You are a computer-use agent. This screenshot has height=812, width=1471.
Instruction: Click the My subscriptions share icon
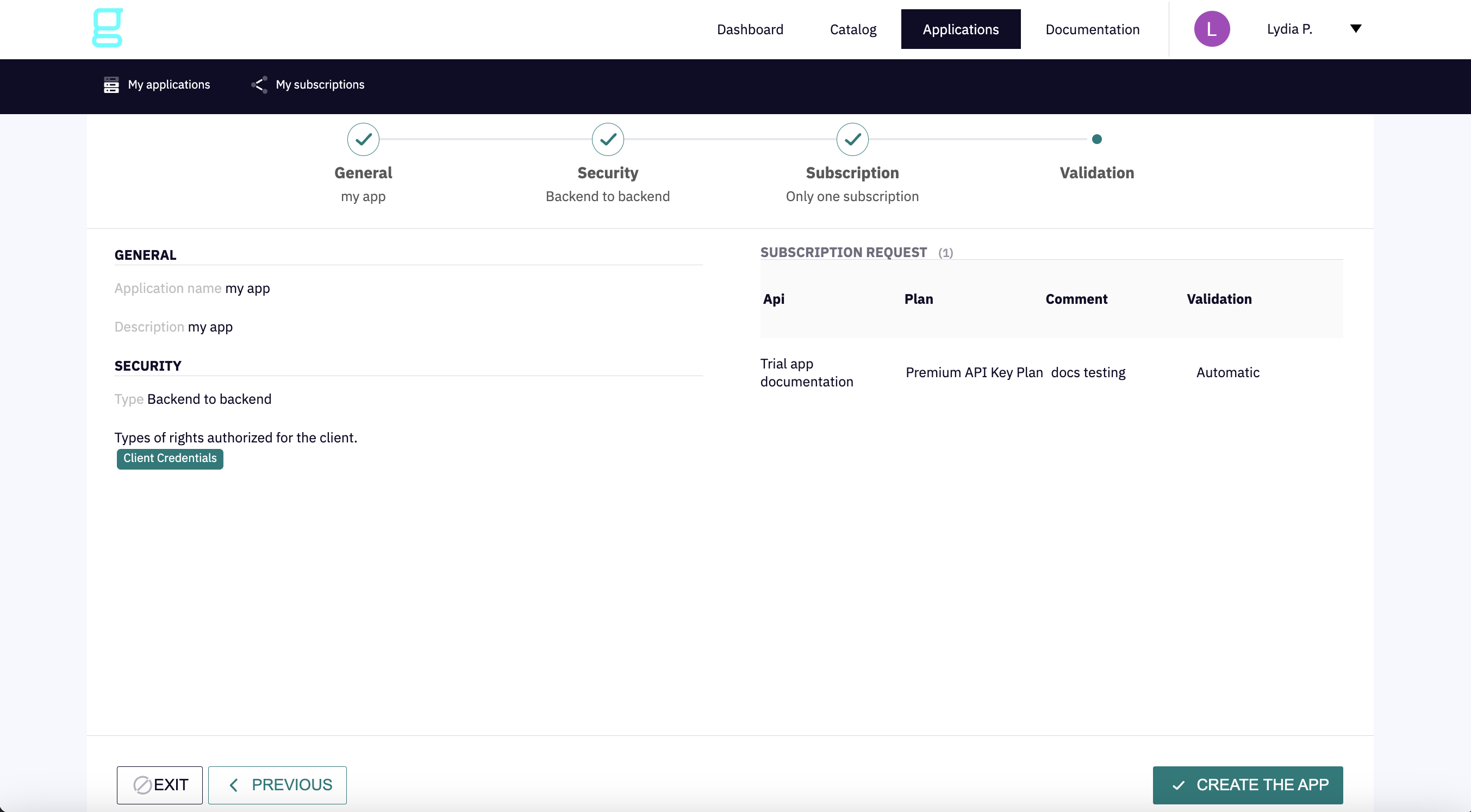[259, 84]
